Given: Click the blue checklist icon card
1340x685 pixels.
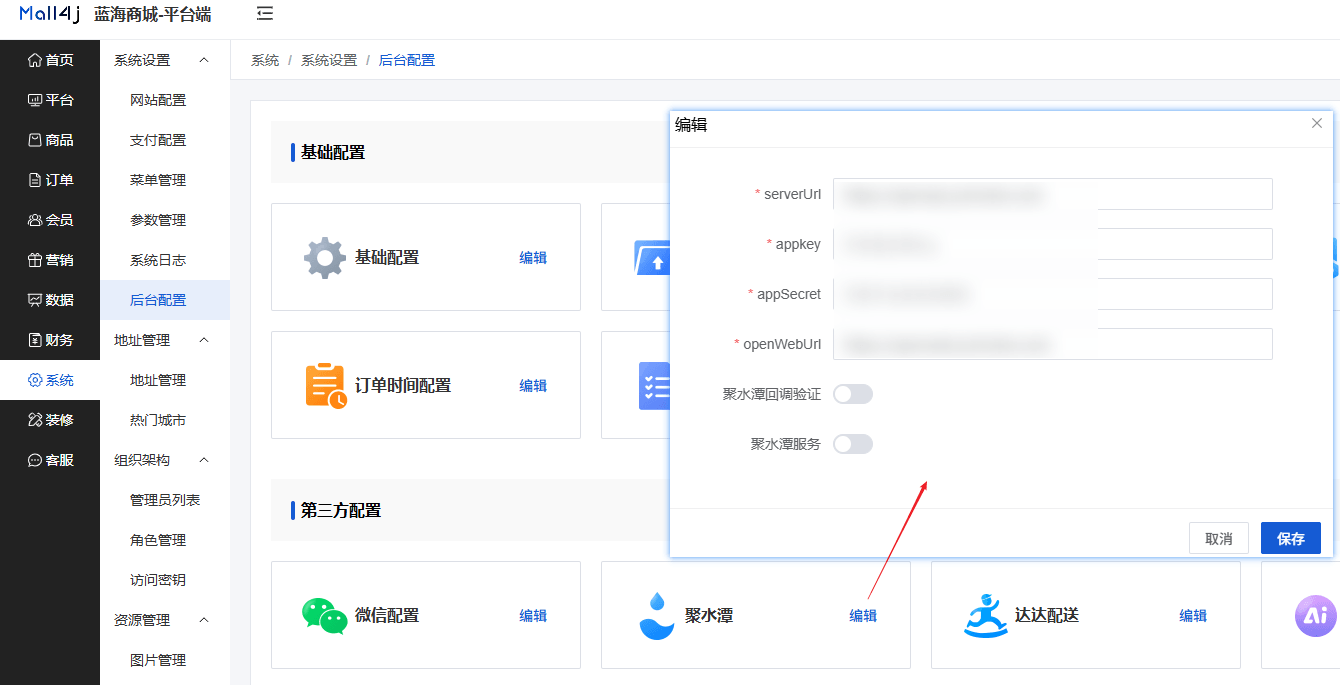Looking at the screenshot, I should [x=654, y=386].
